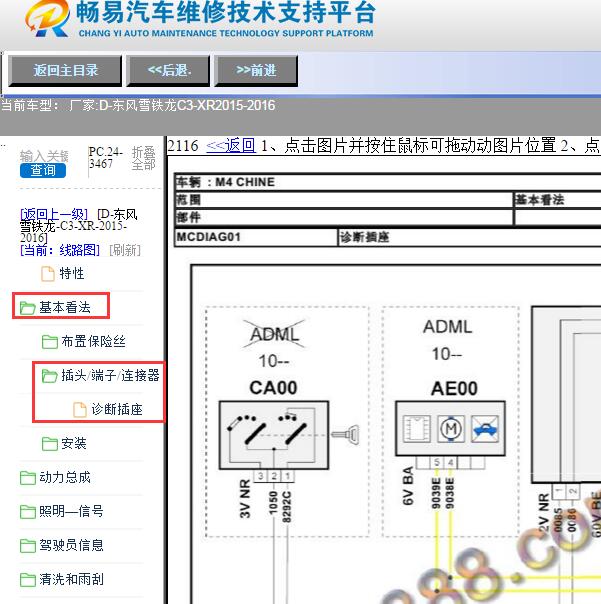Click the 安装 folder icon

50,444
